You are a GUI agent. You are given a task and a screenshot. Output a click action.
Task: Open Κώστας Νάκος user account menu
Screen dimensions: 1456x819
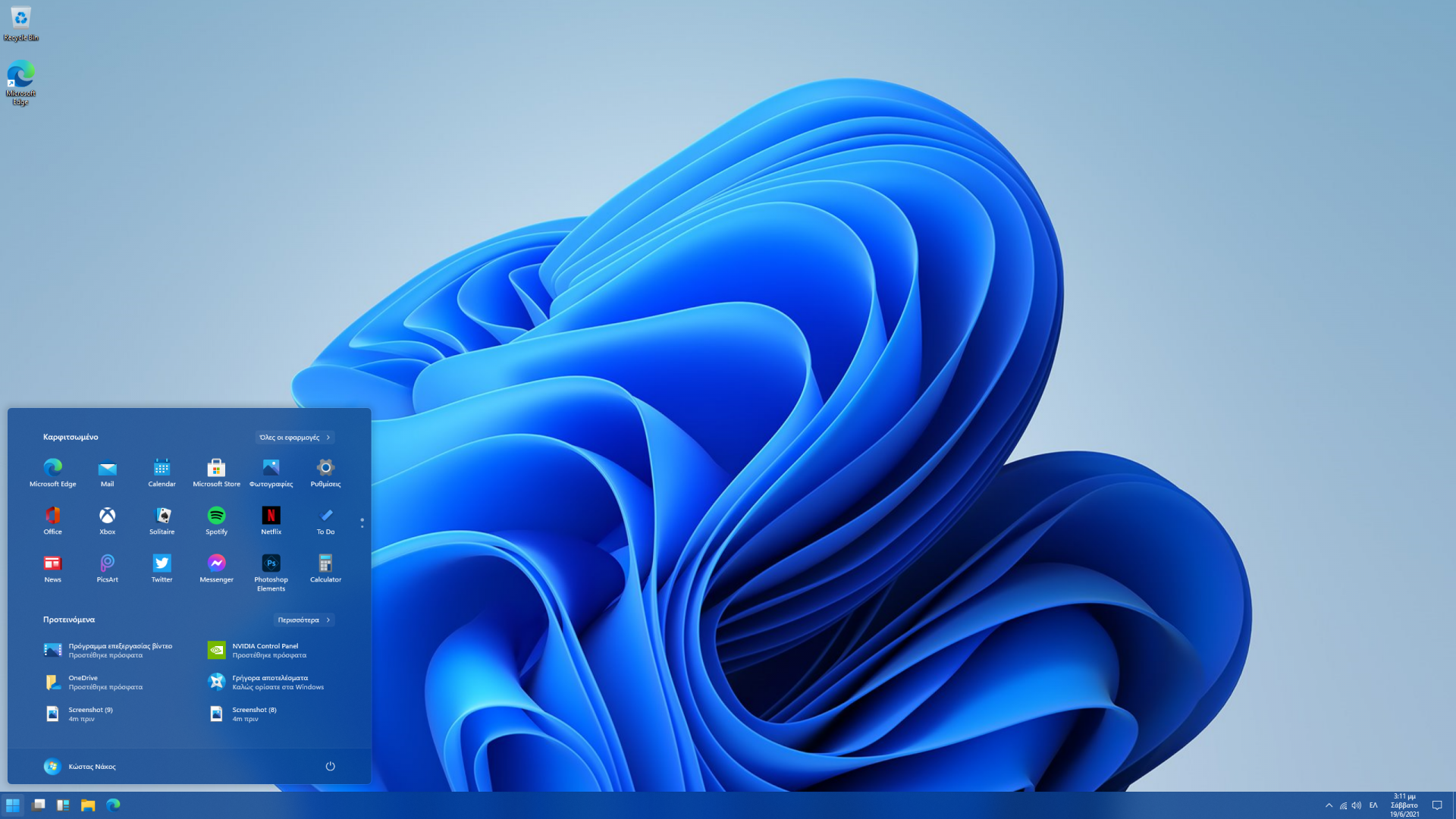tap(80, 767)
